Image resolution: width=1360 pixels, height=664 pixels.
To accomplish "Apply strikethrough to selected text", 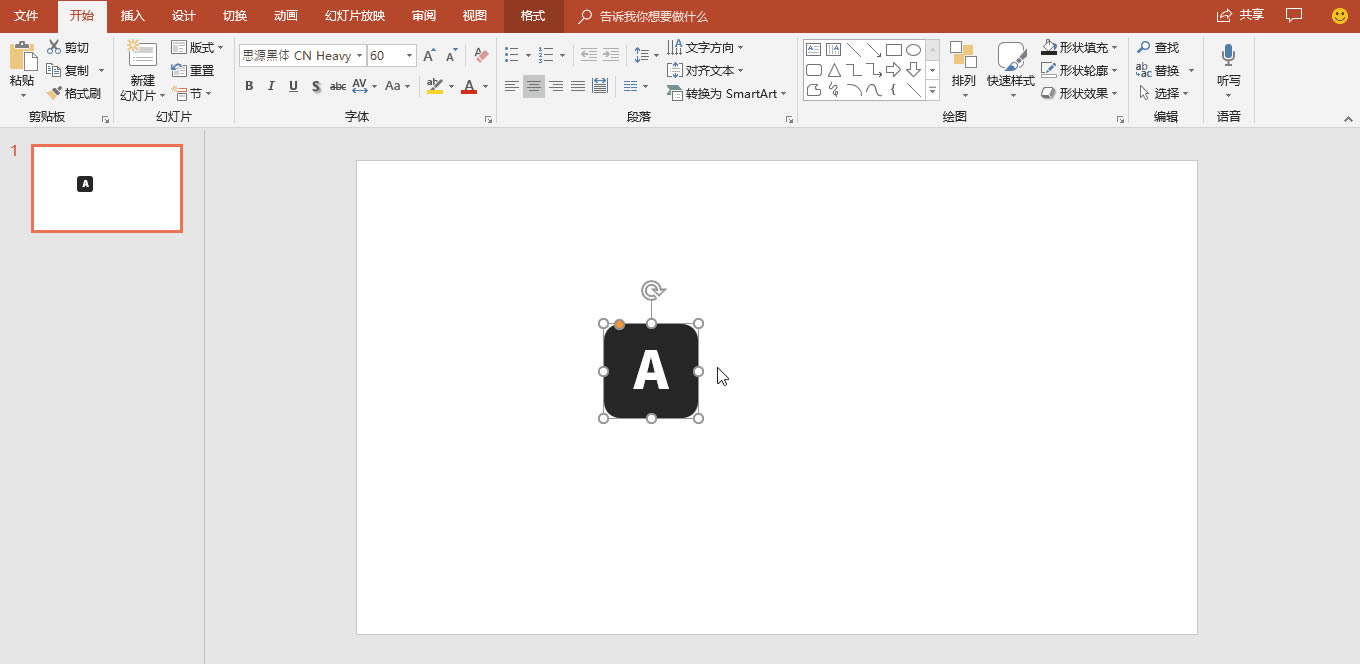I will (x=338, y=86).
